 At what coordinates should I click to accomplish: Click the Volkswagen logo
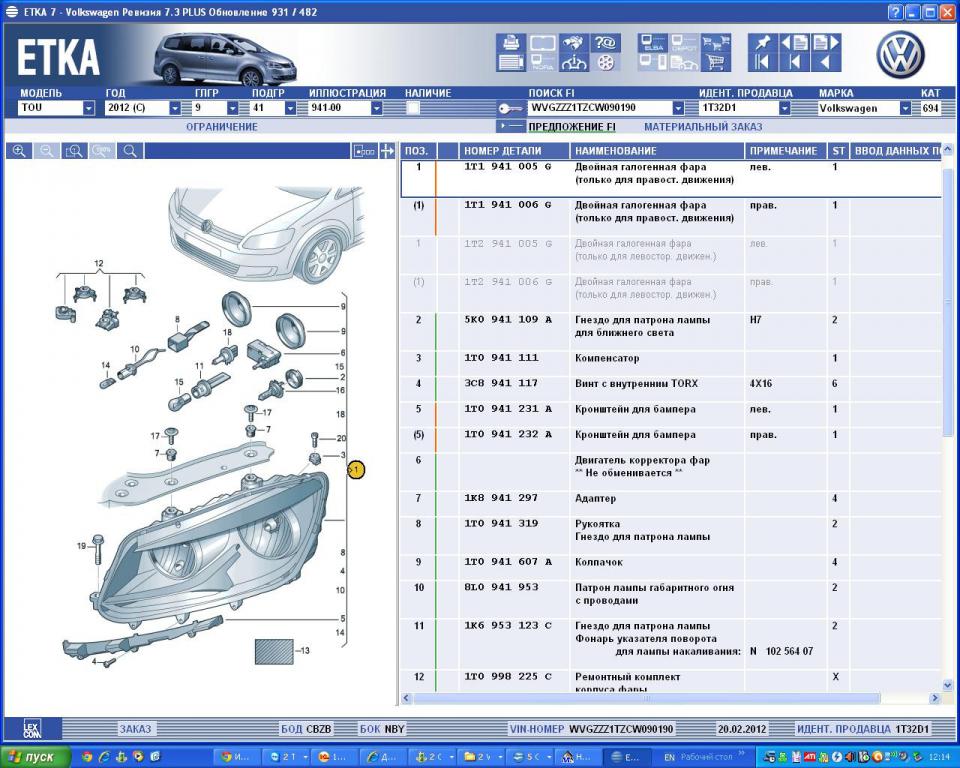900,55
